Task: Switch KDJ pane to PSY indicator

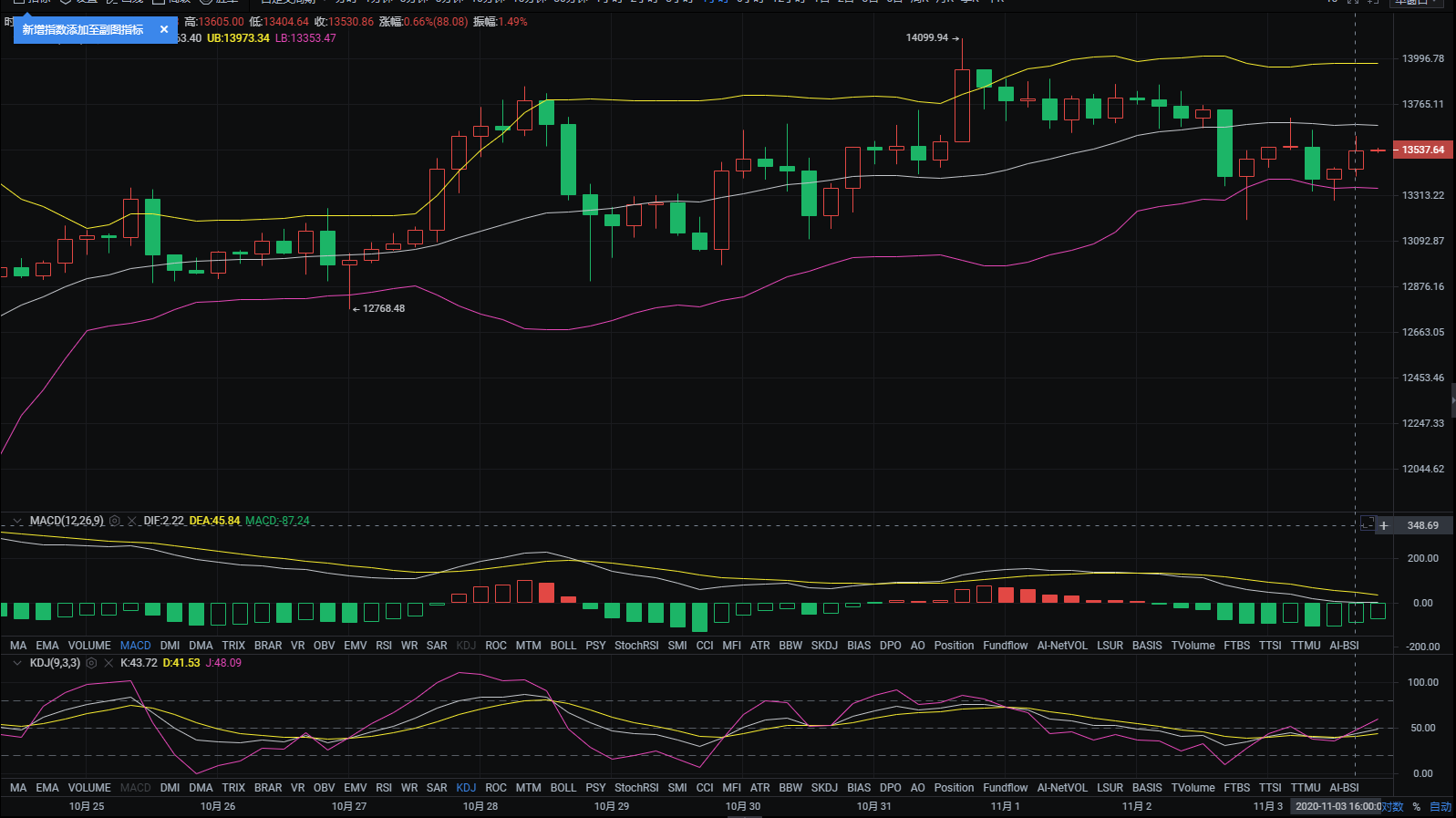Action: click(595, 788)
